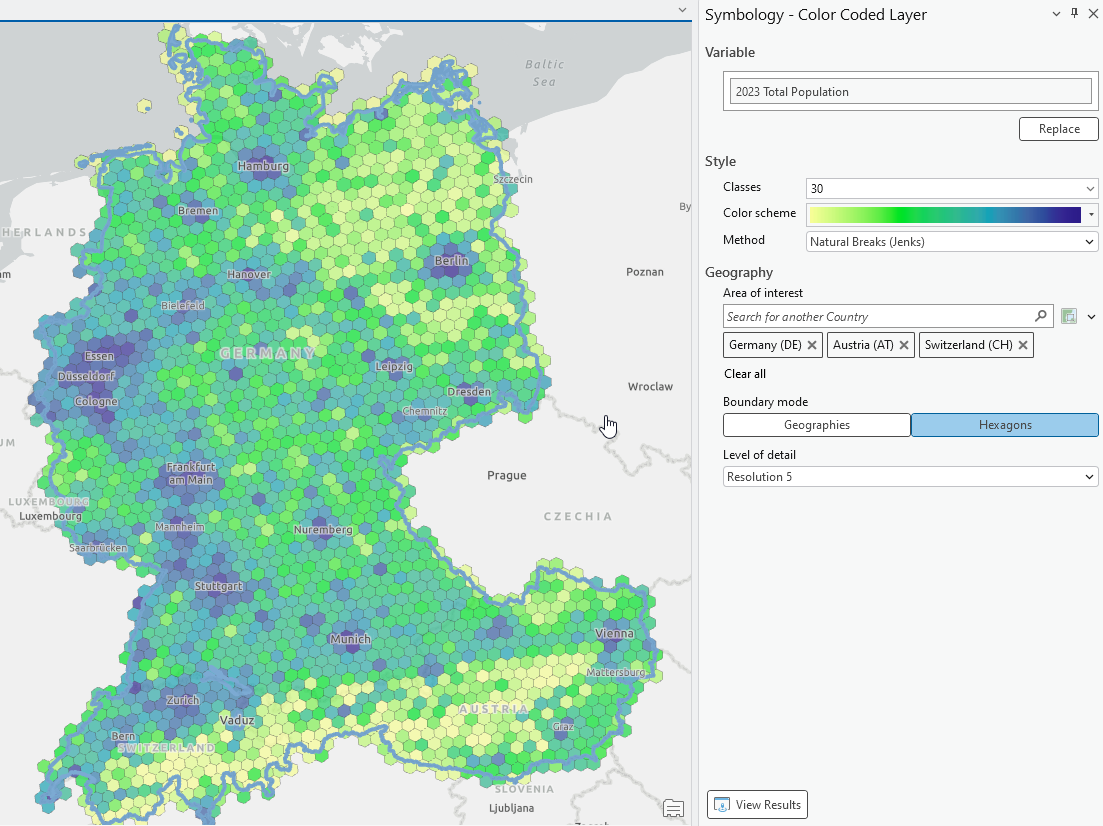Remove the Switzerland (CH) tag
The image size is (1103, 826).
[x=1023, y=345]
